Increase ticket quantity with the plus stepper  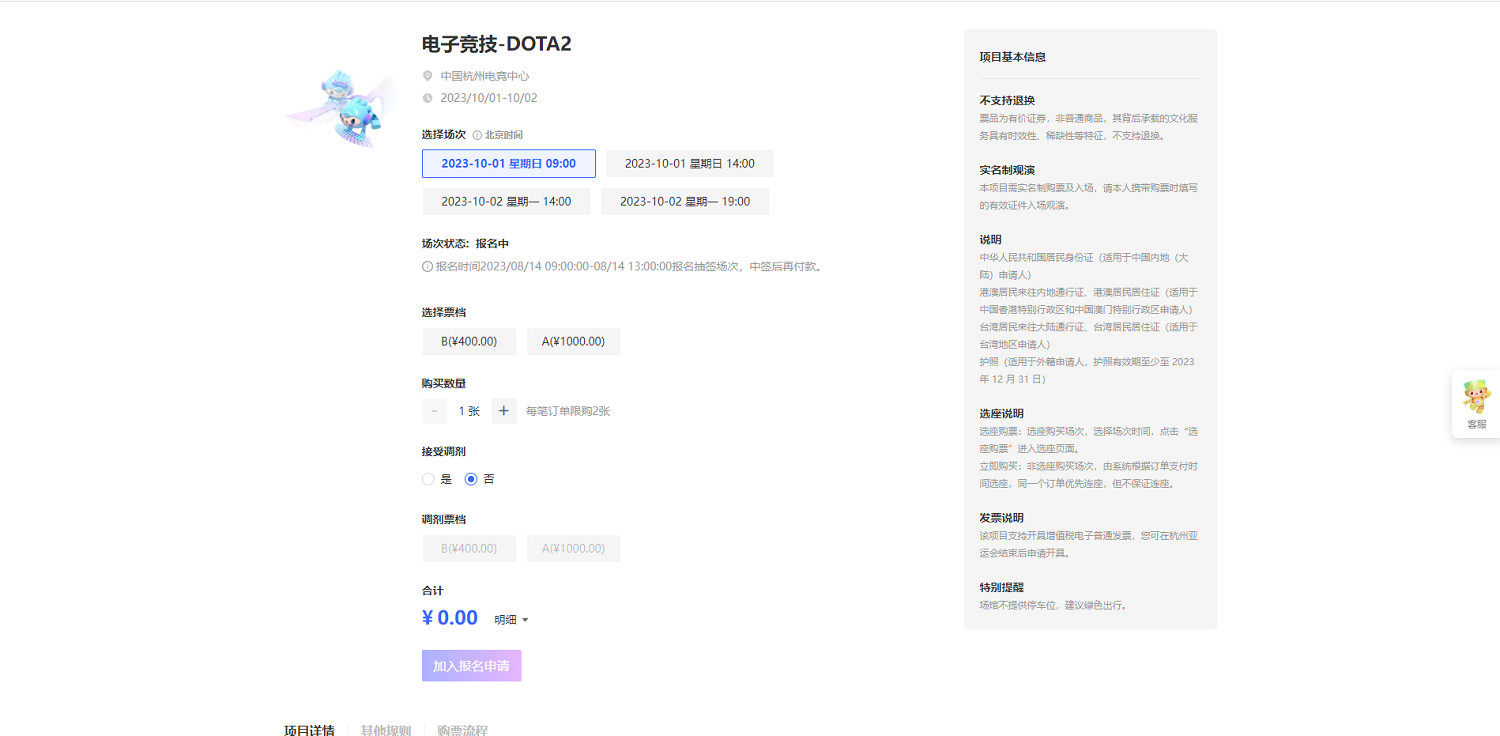[504, 411]
